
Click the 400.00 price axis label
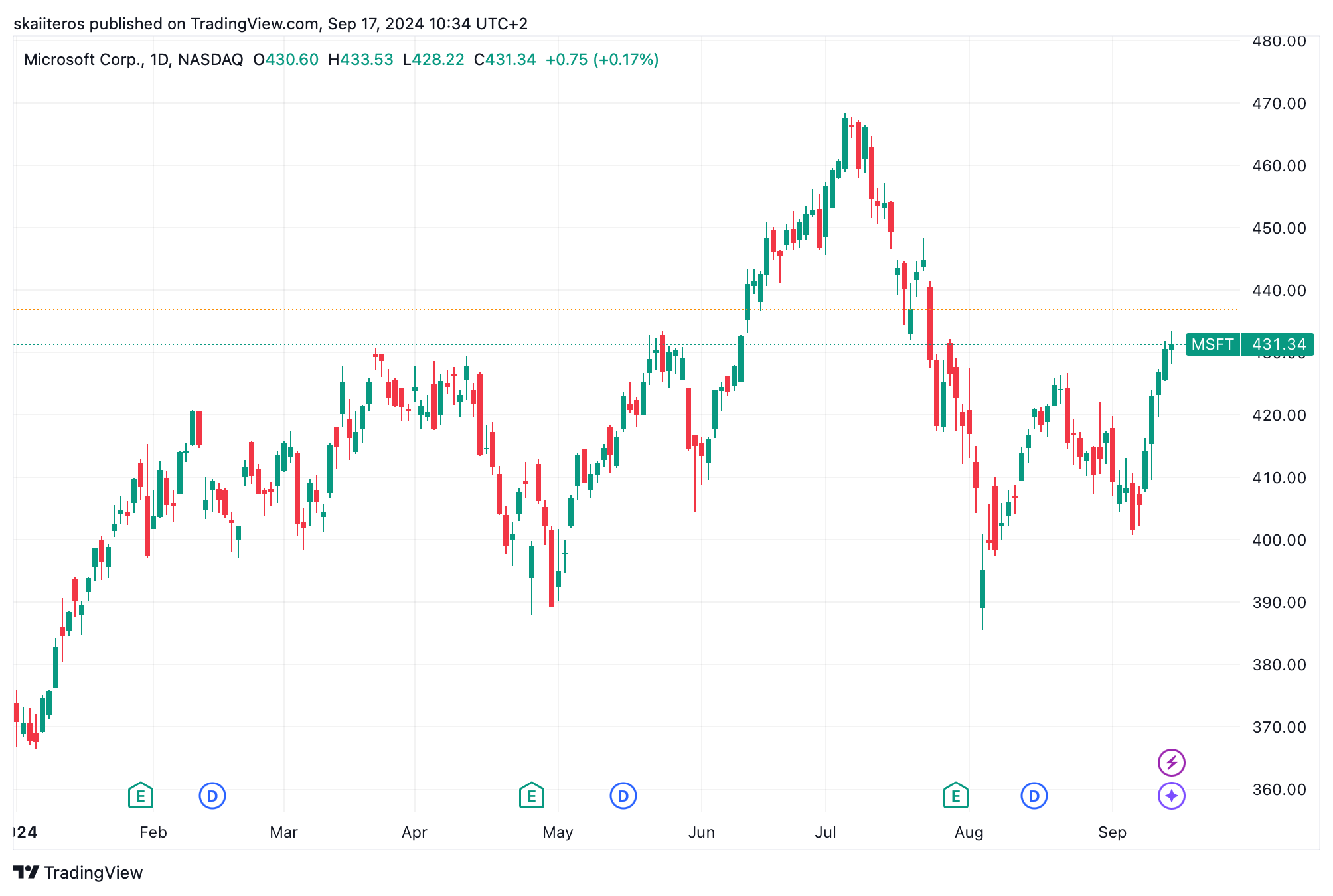pos(1279,540)
